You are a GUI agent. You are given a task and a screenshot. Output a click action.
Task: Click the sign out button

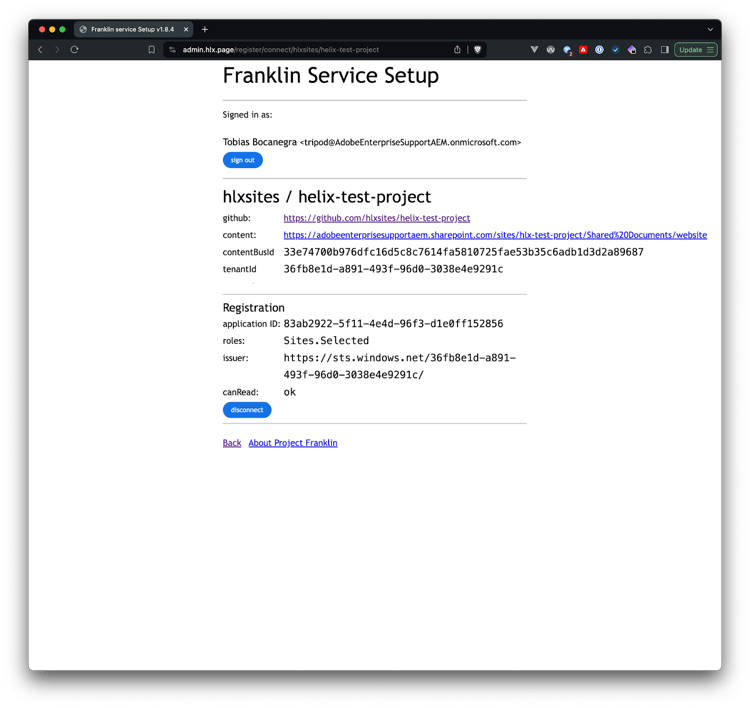pos(243,160)
